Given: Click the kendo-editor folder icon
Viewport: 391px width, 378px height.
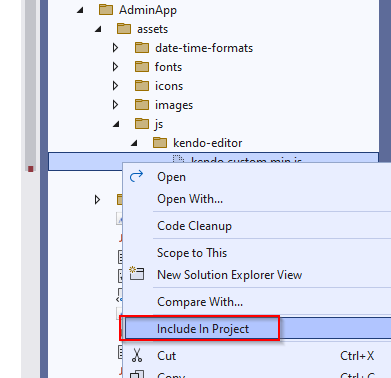Looking at the screenshot, I should 160,143.
